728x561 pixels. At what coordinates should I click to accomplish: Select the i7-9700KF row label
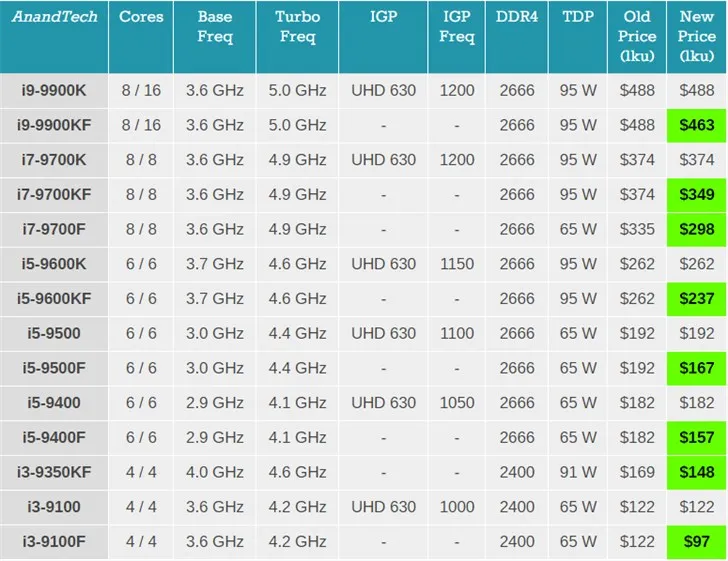coord(54,194)
